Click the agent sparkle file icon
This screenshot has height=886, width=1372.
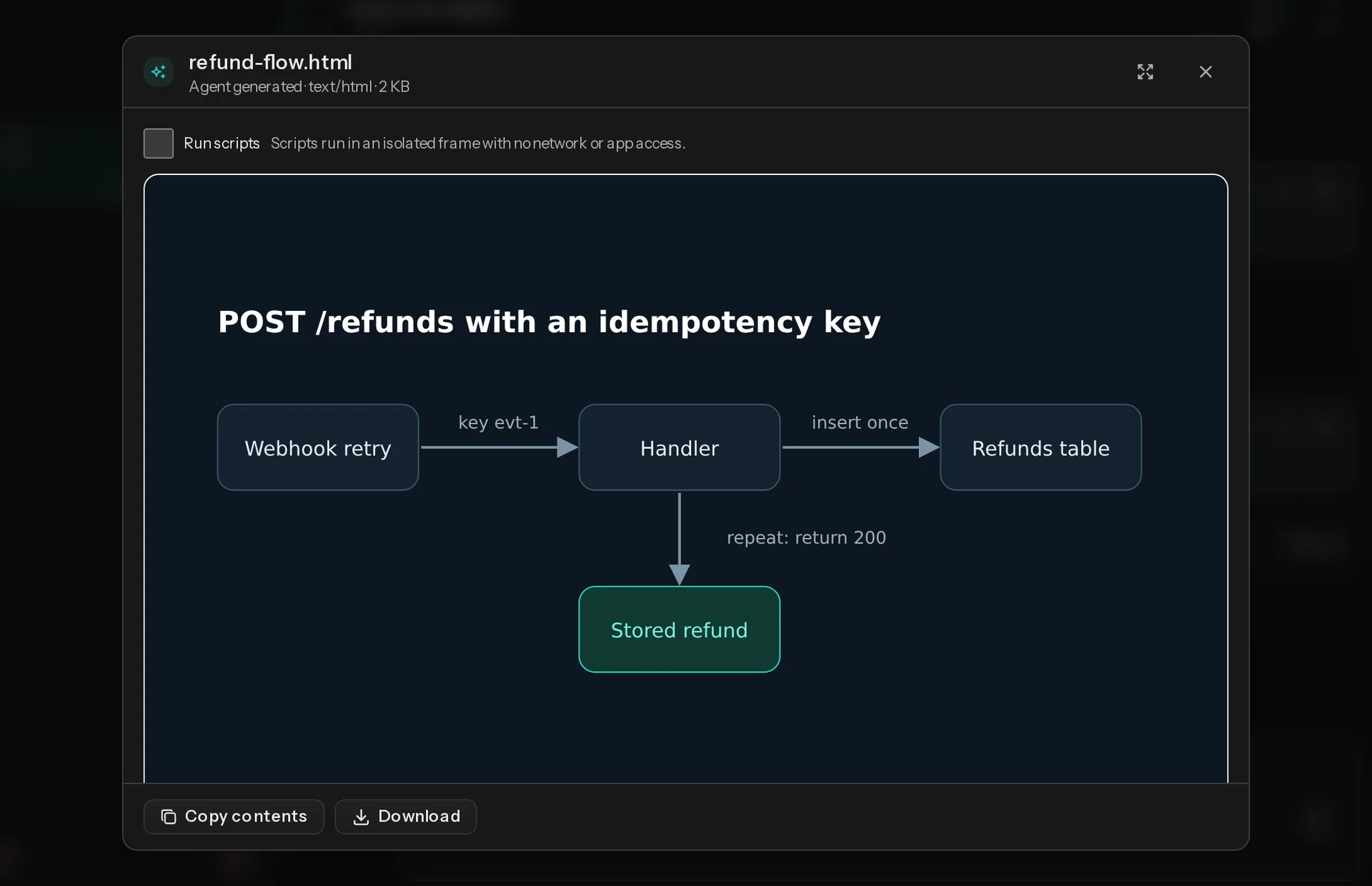click(x=159, y=71)
